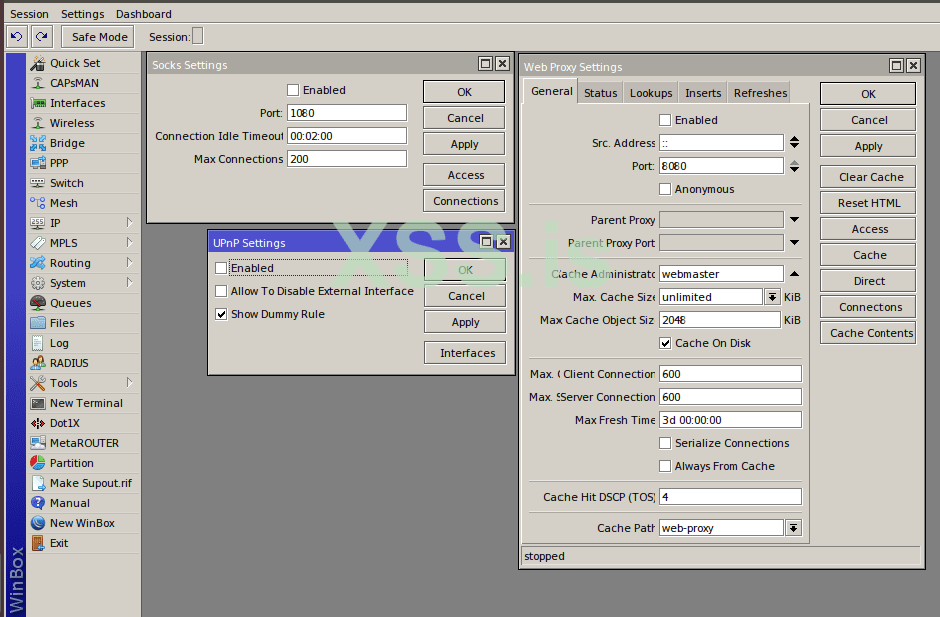Image resolution: width=940 pixels, height=617 pixels.
Task: Open Max. Cache Size dropdown
Action: tap(772, 297)
